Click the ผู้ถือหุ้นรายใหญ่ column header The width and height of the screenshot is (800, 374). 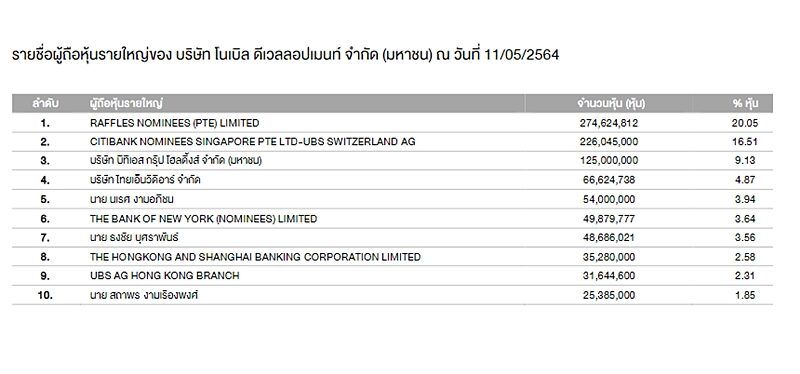tap(126, 104)
